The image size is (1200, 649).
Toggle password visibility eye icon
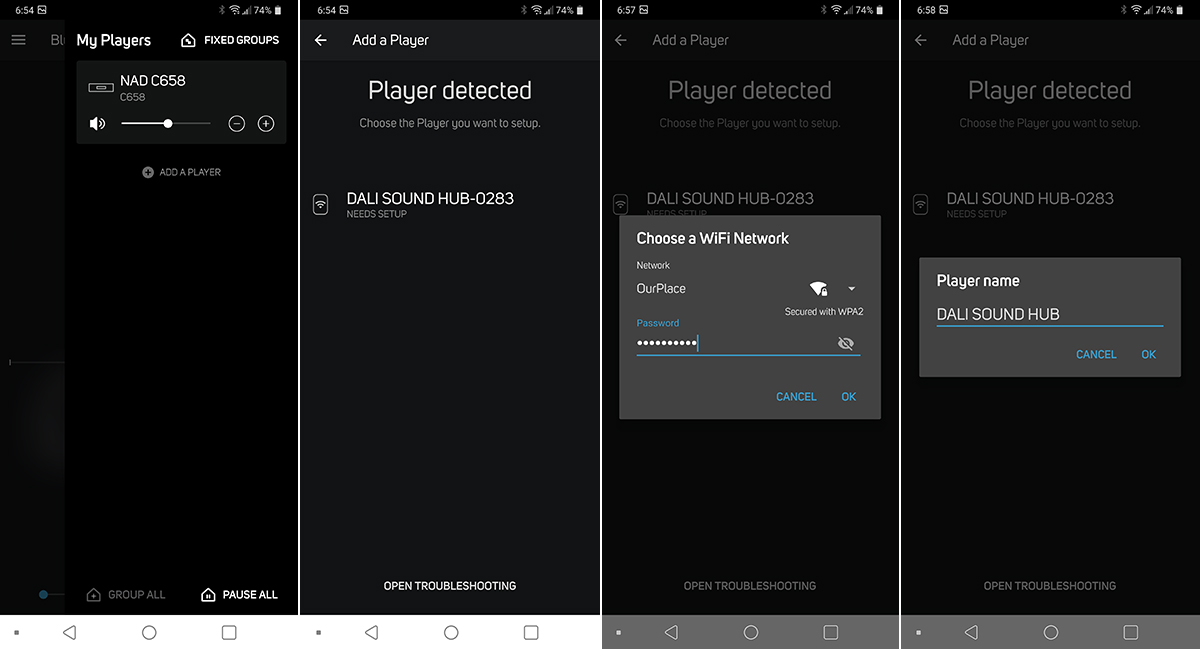(846, 344)
